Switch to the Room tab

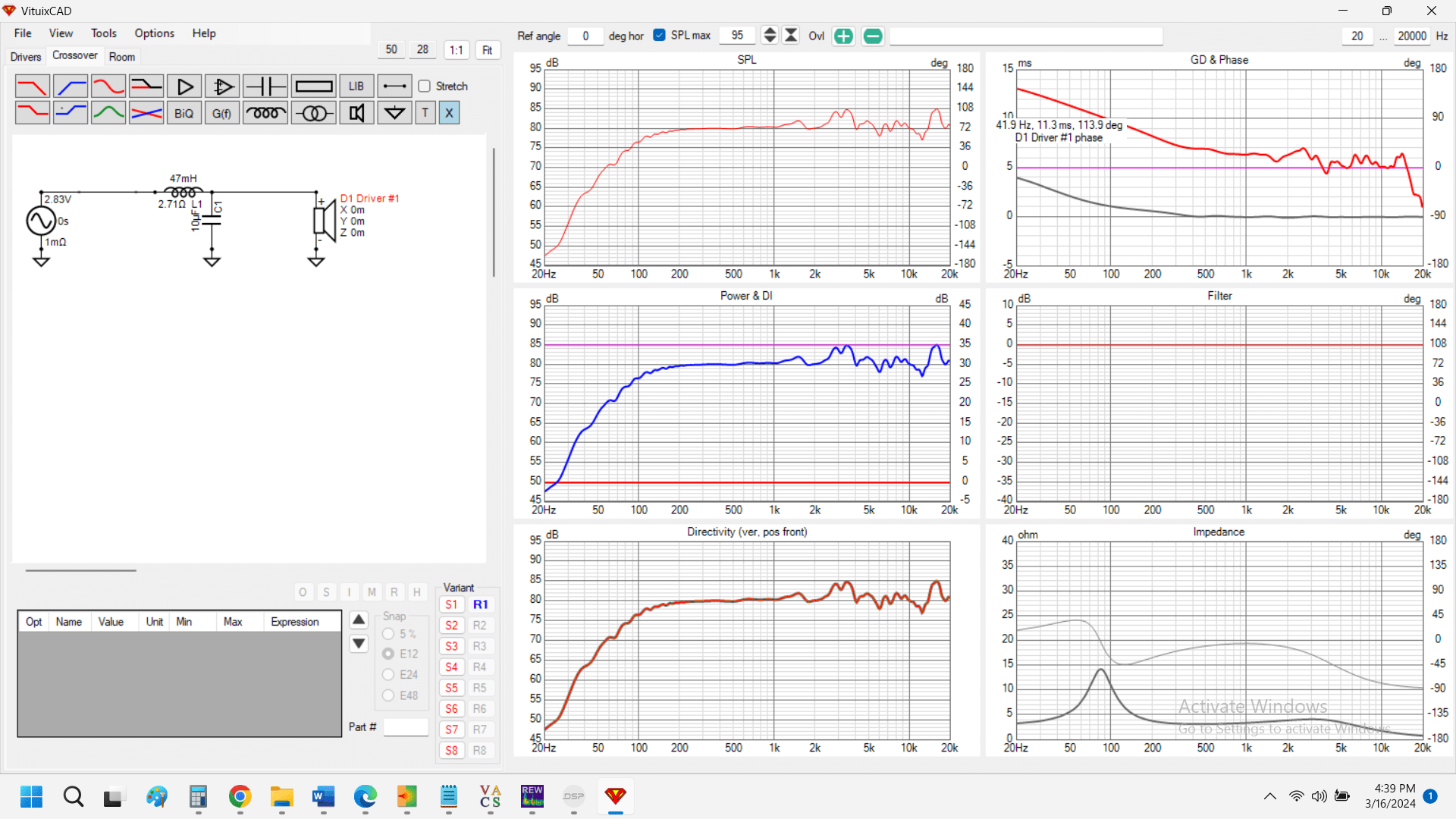coord(122,57)
